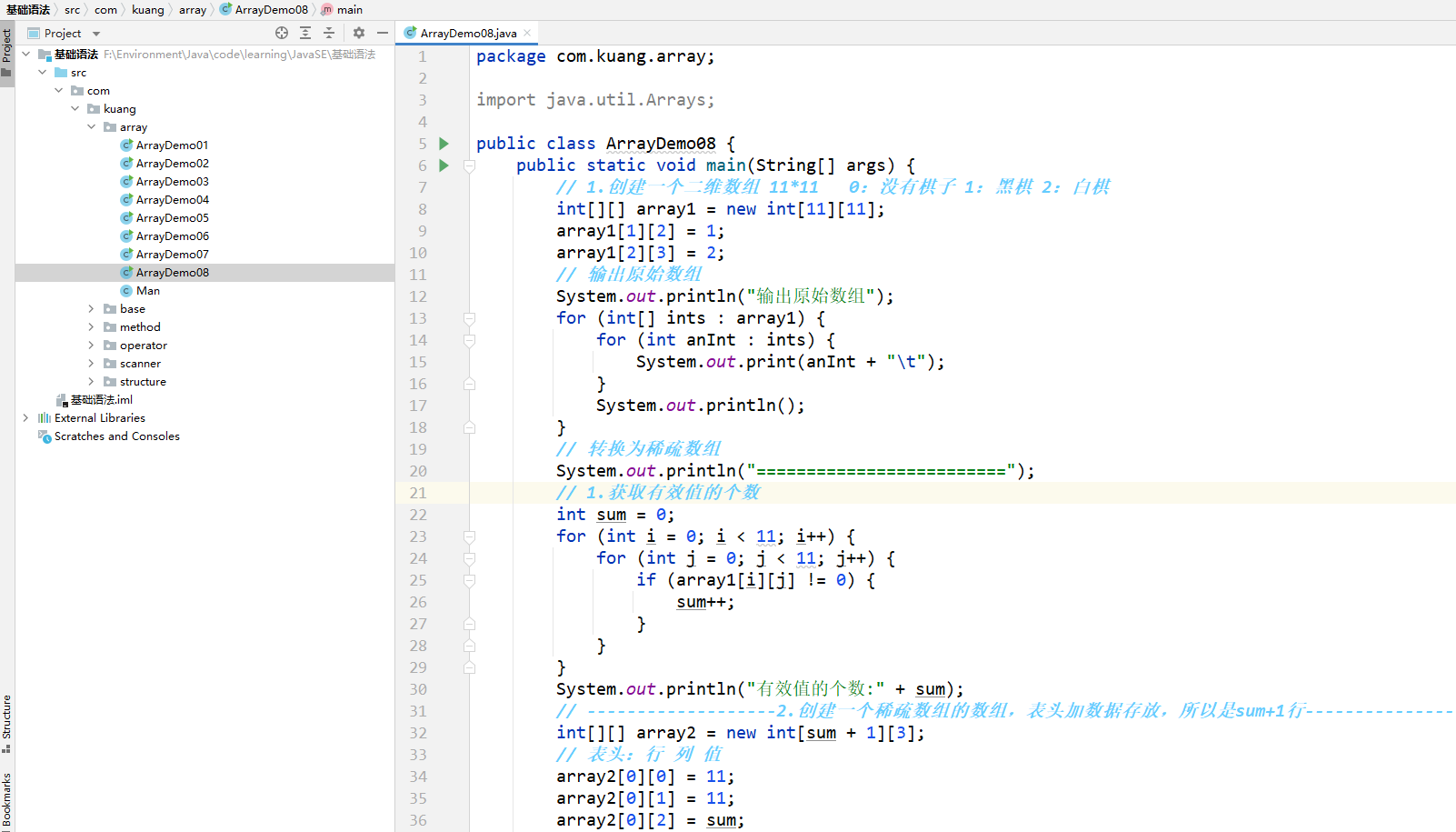Click the array breadcrumb in navigation bar
Screen dimensions: 1456x832
tap(193, 10)
